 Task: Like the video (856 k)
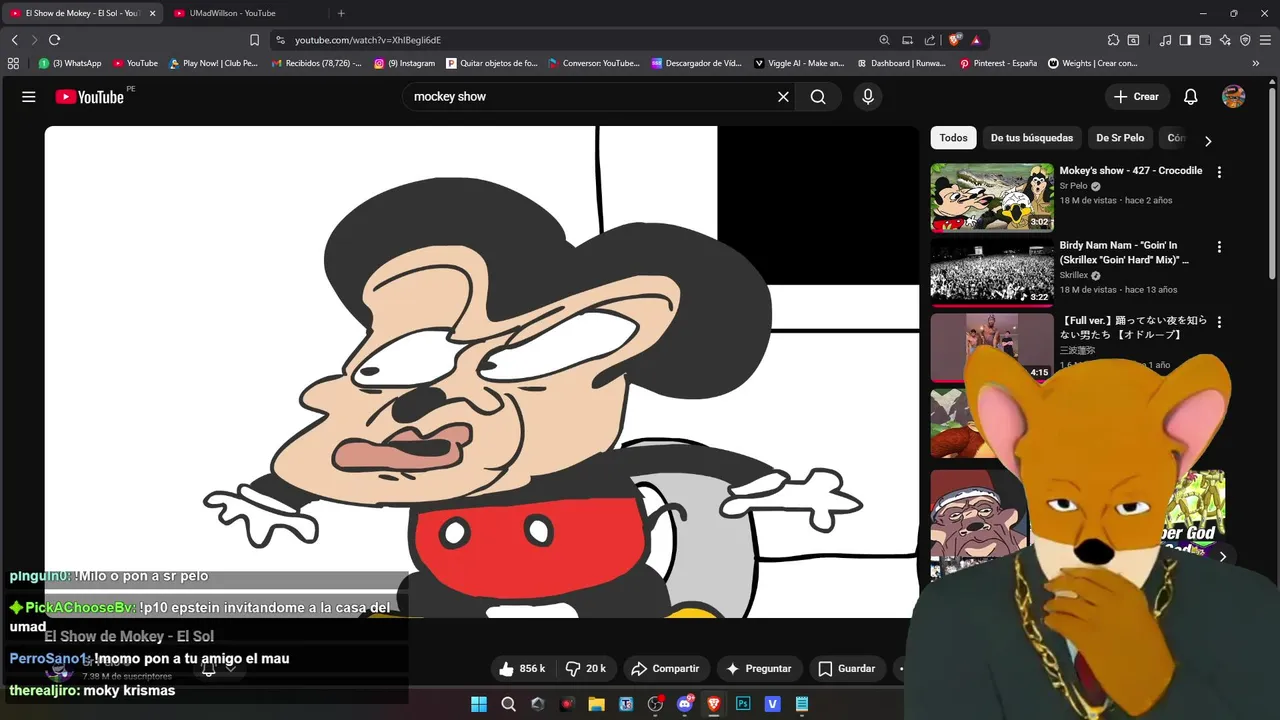(521, 668)
